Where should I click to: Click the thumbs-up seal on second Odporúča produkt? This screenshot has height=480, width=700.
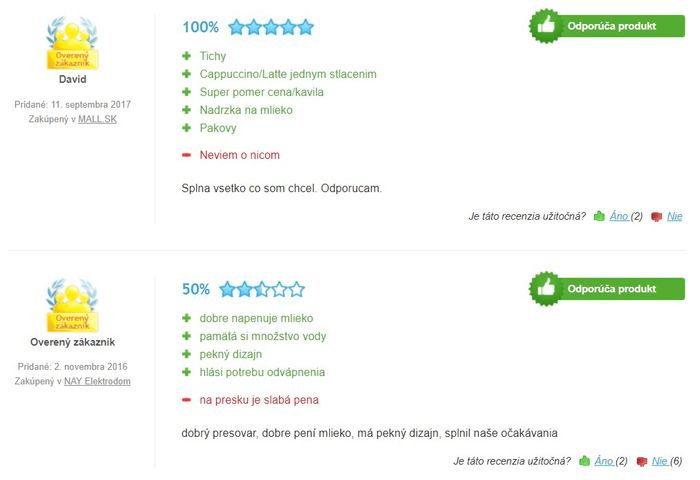[x=545, y=288]
